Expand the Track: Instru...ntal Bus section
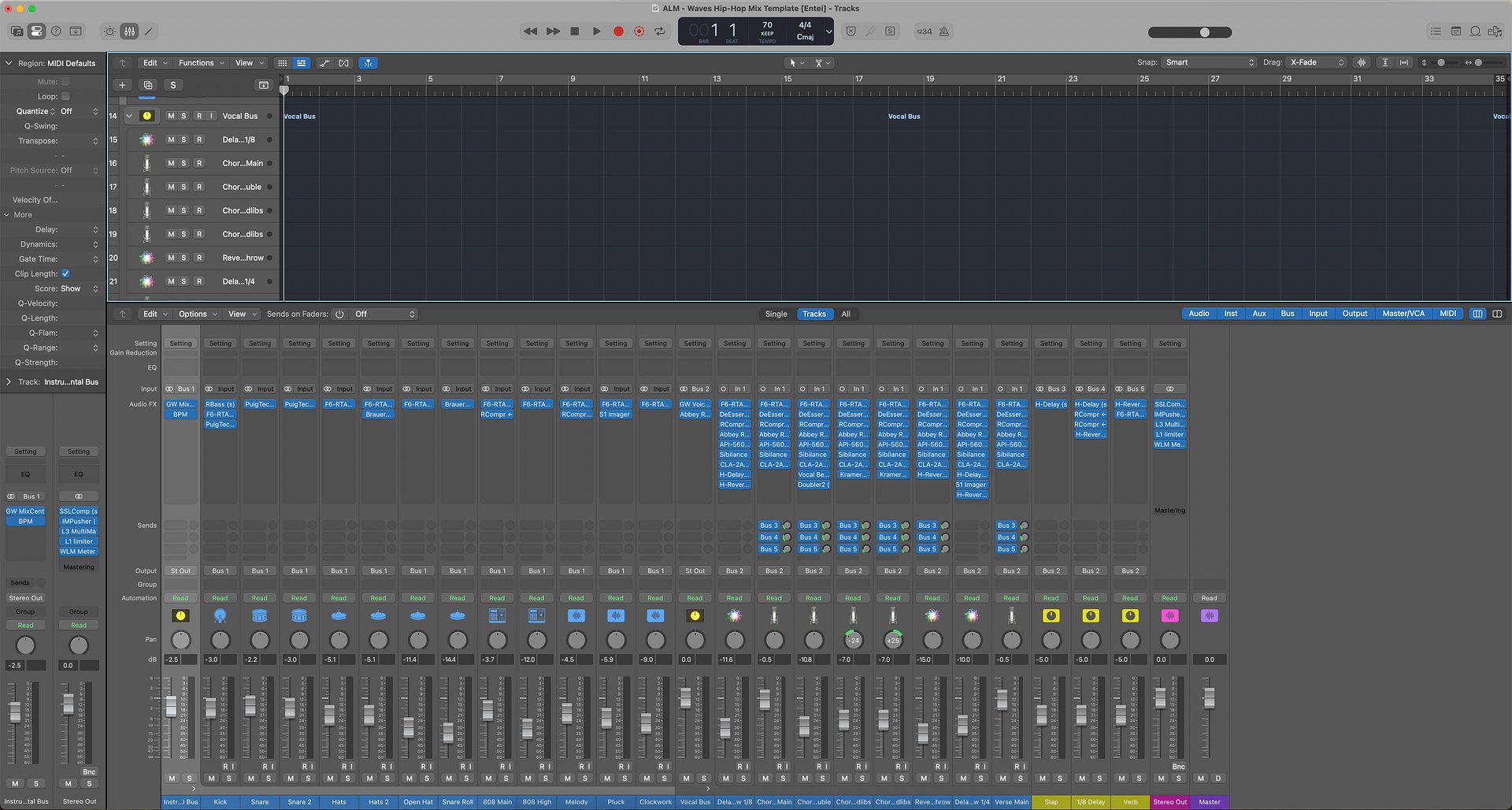This screenshot has height=810, width=1512. (x=8, y=381)
